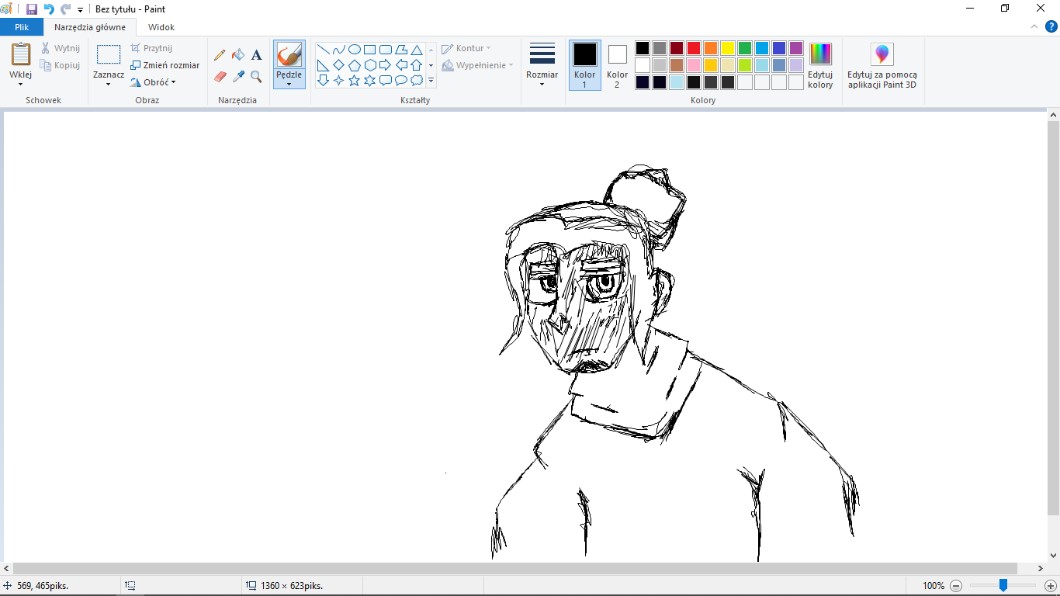Activate the Color picker eyedropper
Viewport: 1060px width, 596px height.
(238, 76)
